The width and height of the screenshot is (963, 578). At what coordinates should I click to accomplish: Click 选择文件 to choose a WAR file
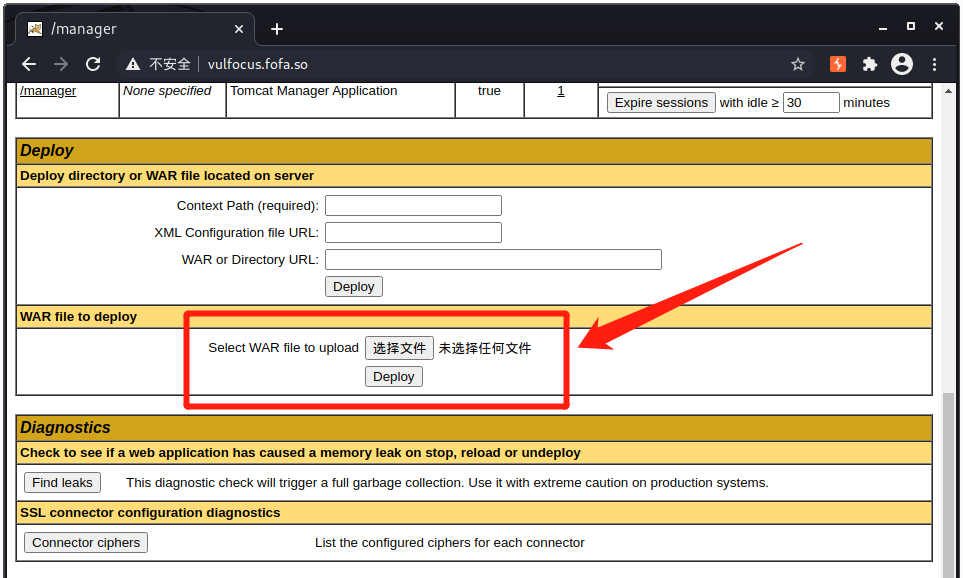click(x=399, y=347)
